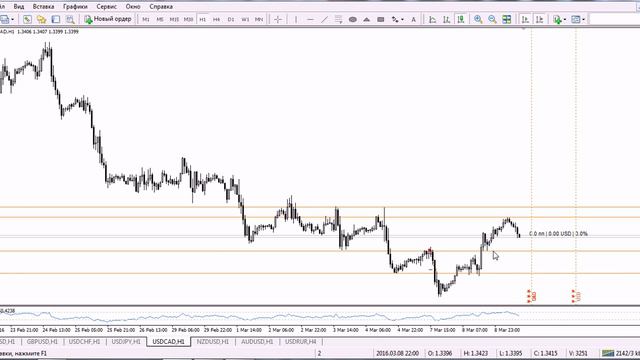Expand the Arrows tool dropdown arrow
Image resolution: width=640 pixels, height=360 pixels.
402,19
